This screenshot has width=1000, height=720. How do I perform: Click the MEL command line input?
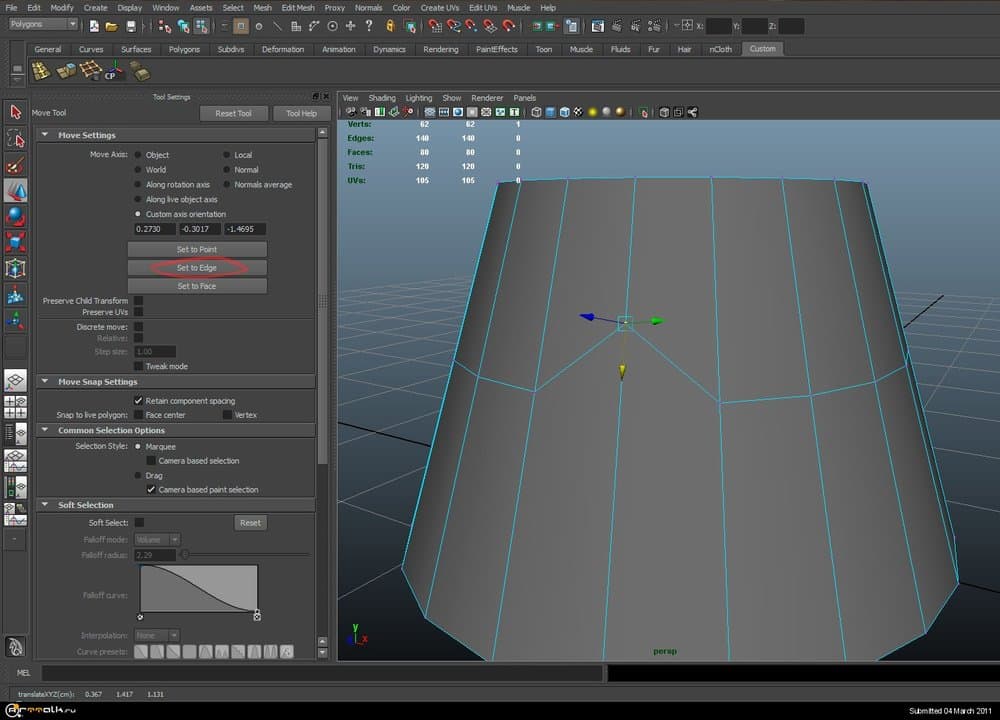(322, 673)
